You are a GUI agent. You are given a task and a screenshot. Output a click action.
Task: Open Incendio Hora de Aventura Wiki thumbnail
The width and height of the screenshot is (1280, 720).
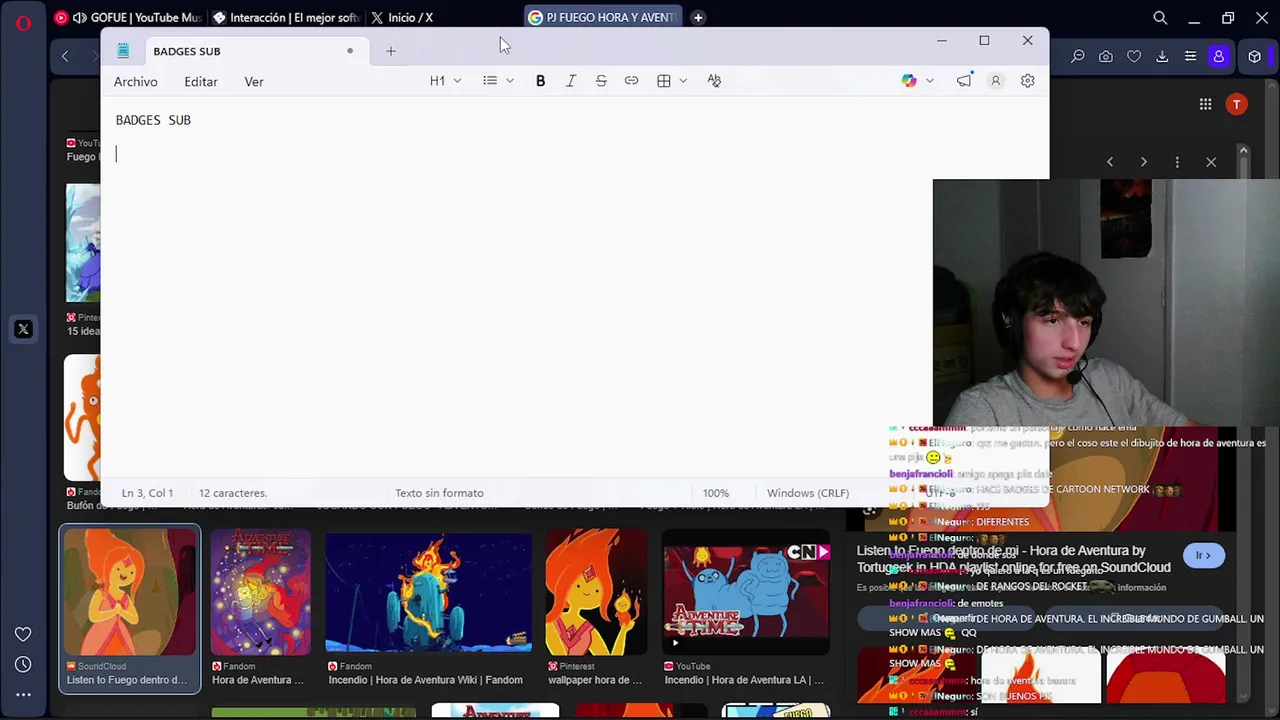coord(428,592)
